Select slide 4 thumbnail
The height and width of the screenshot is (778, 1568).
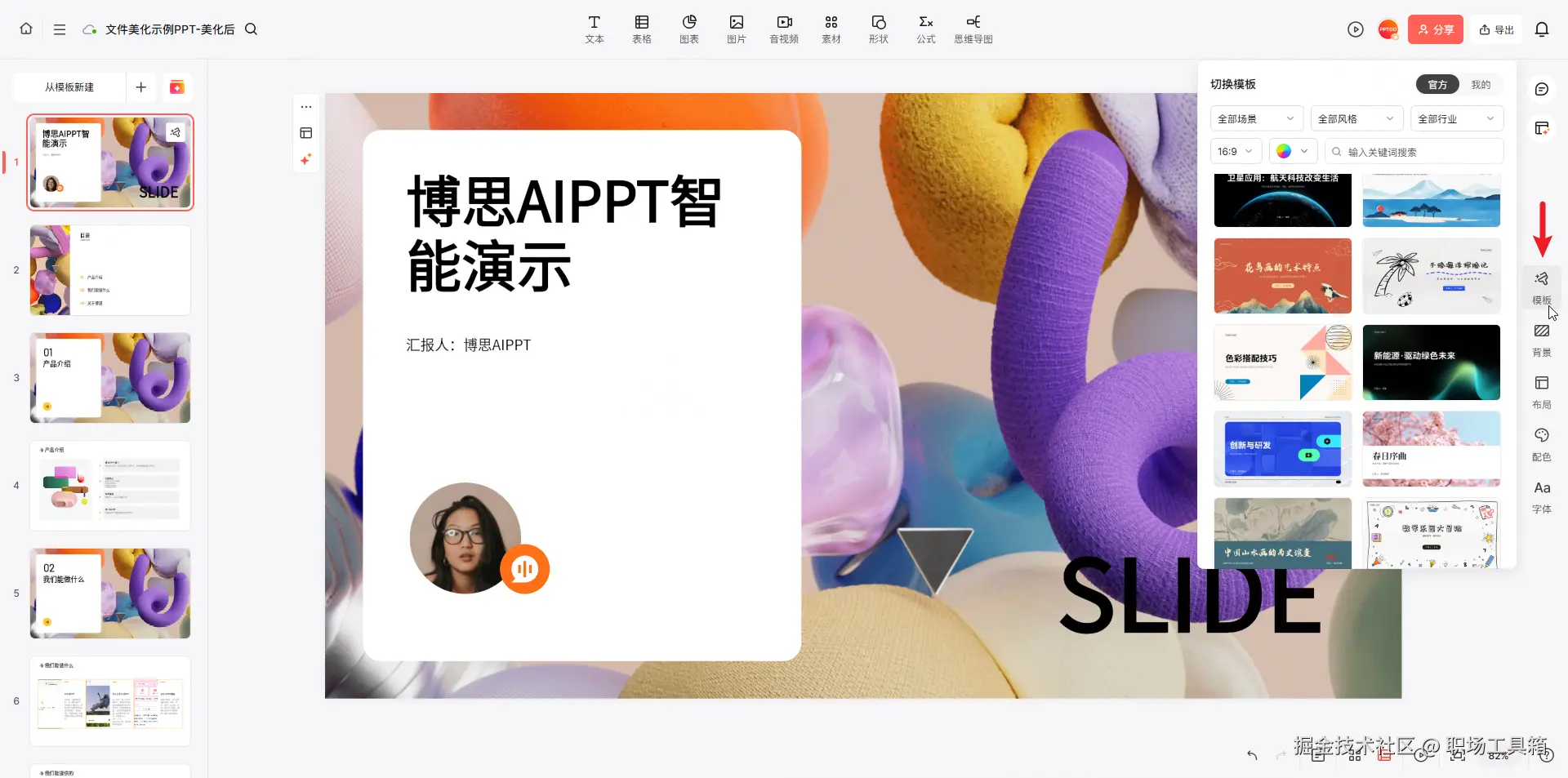[x=110, y=486]
